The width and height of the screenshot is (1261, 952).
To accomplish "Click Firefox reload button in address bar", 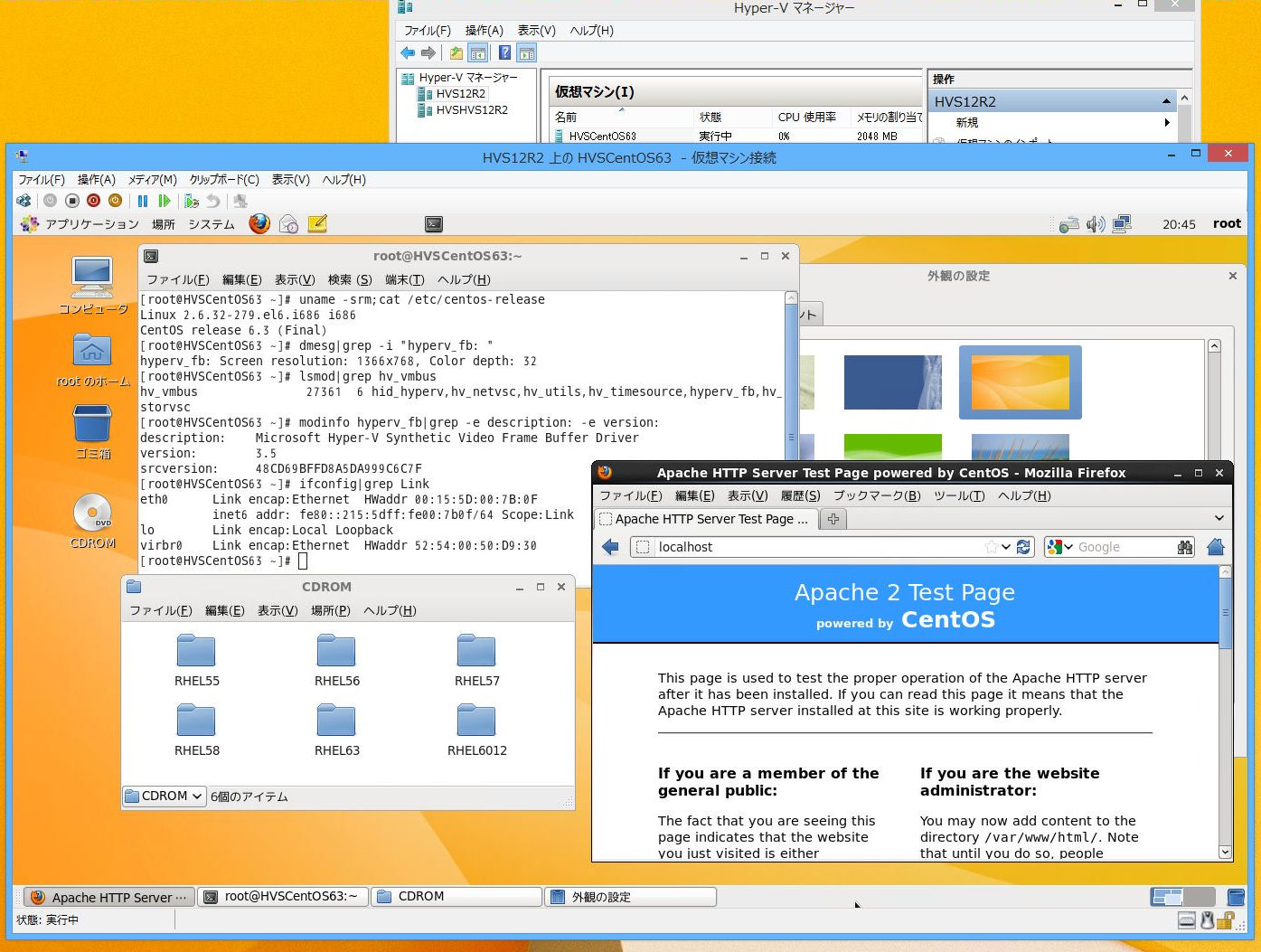I will point(1023,547).
